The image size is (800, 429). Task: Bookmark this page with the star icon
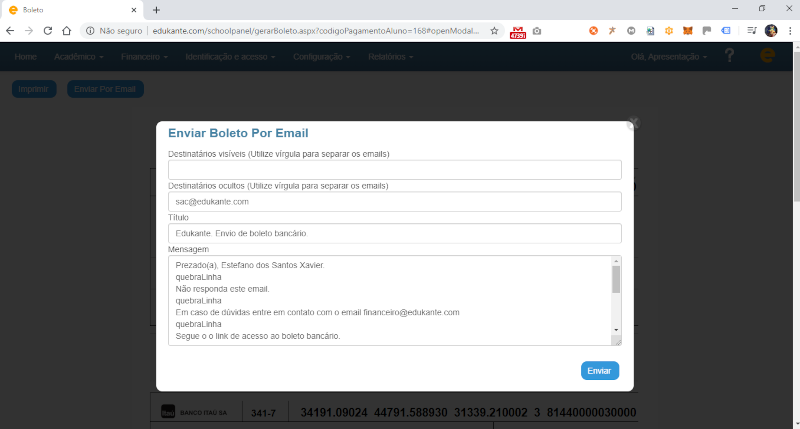click(x=494, y=31)
